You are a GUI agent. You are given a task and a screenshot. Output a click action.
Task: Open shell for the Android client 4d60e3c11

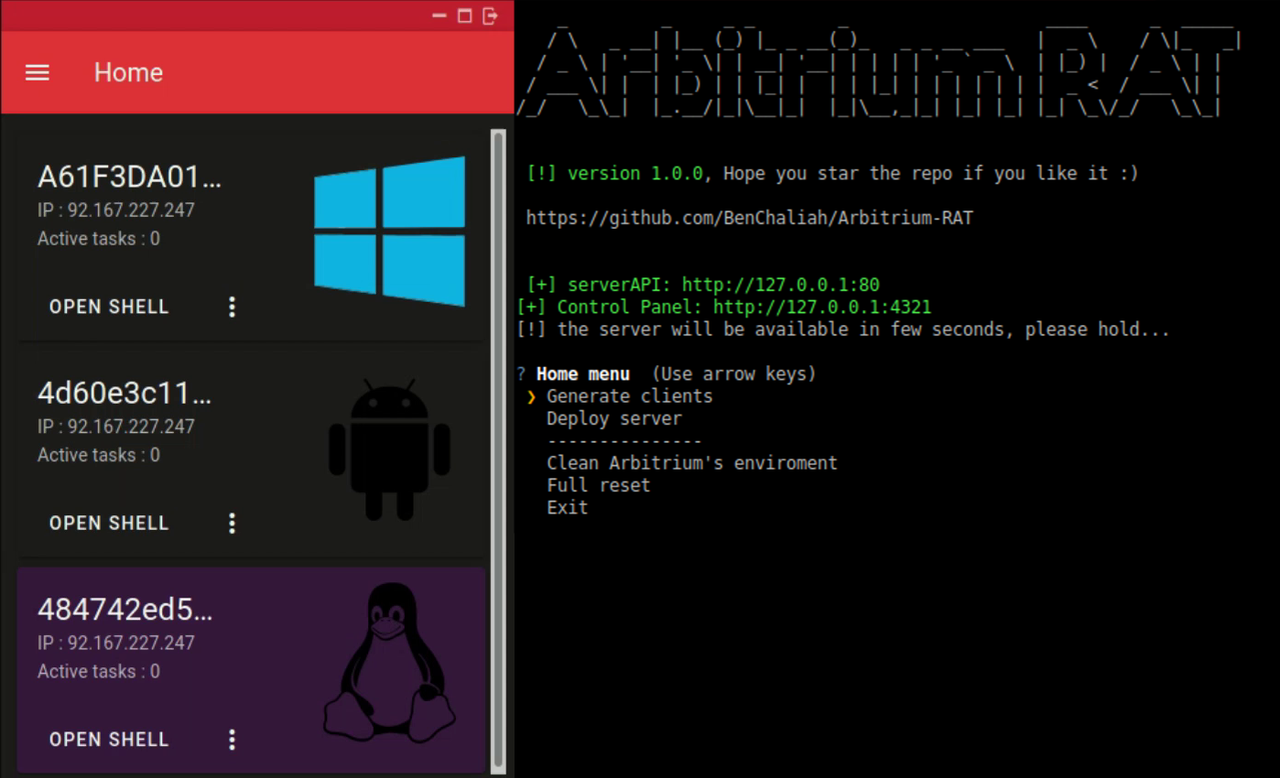[109, 523]
